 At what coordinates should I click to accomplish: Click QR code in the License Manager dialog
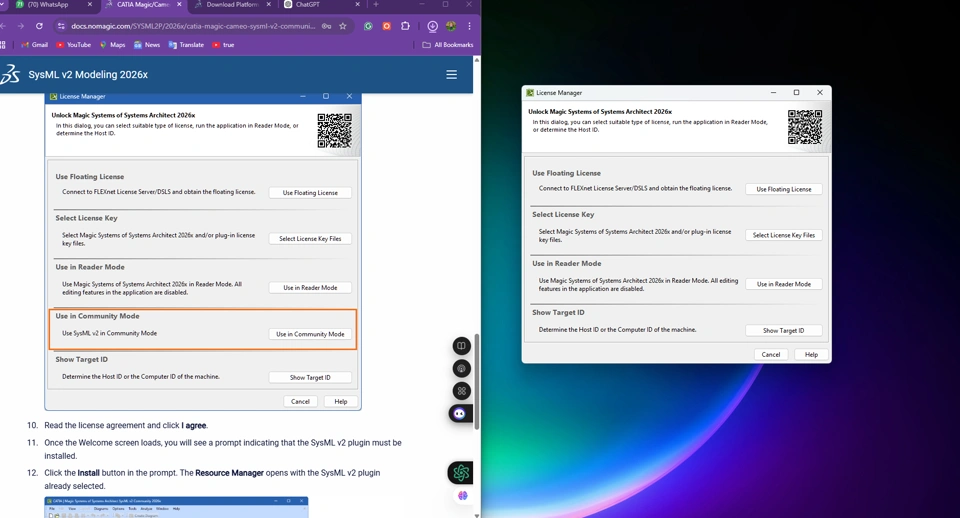[x=804, y=127]
